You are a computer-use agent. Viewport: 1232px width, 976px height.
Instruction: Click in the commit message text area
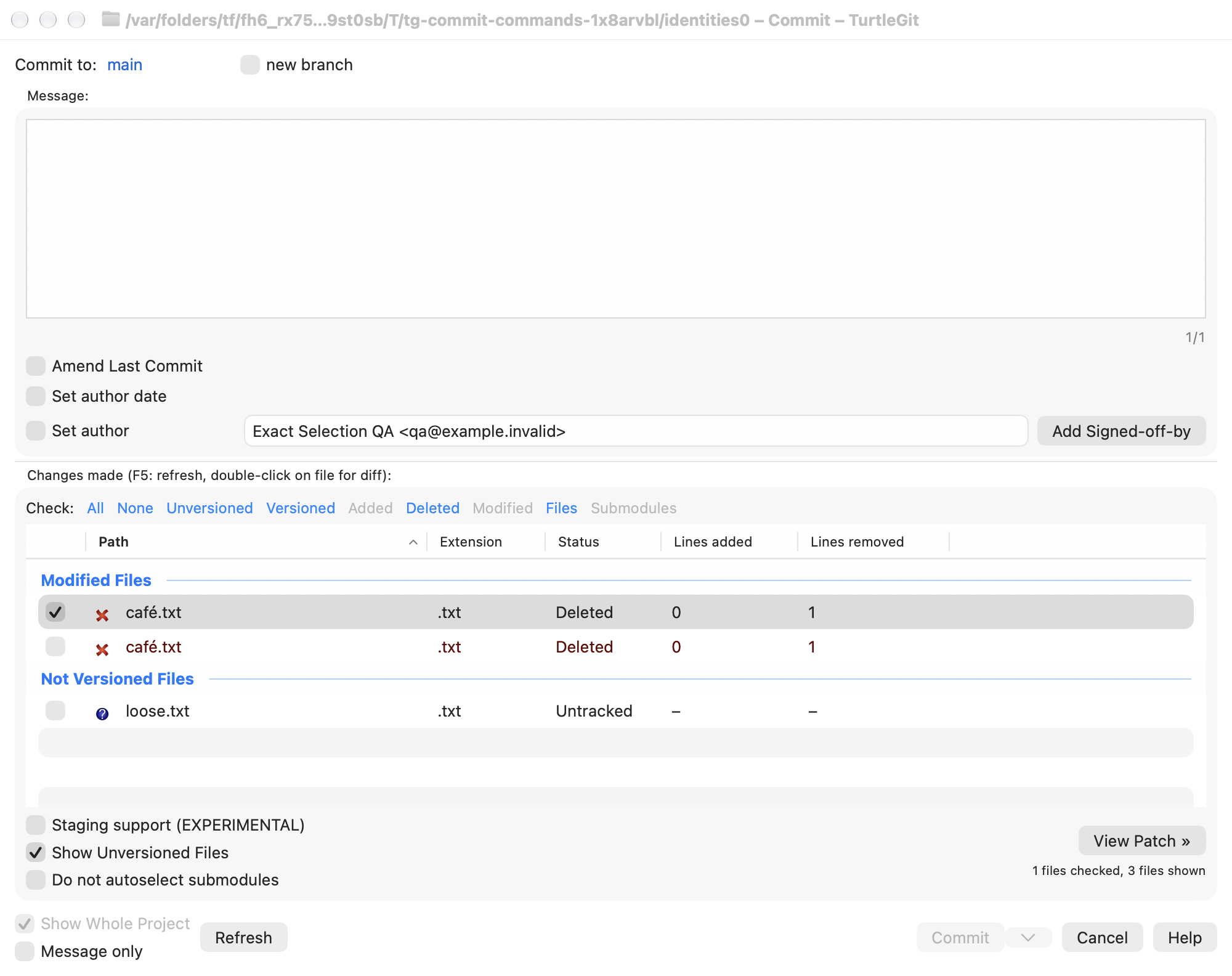click(615, 219)
